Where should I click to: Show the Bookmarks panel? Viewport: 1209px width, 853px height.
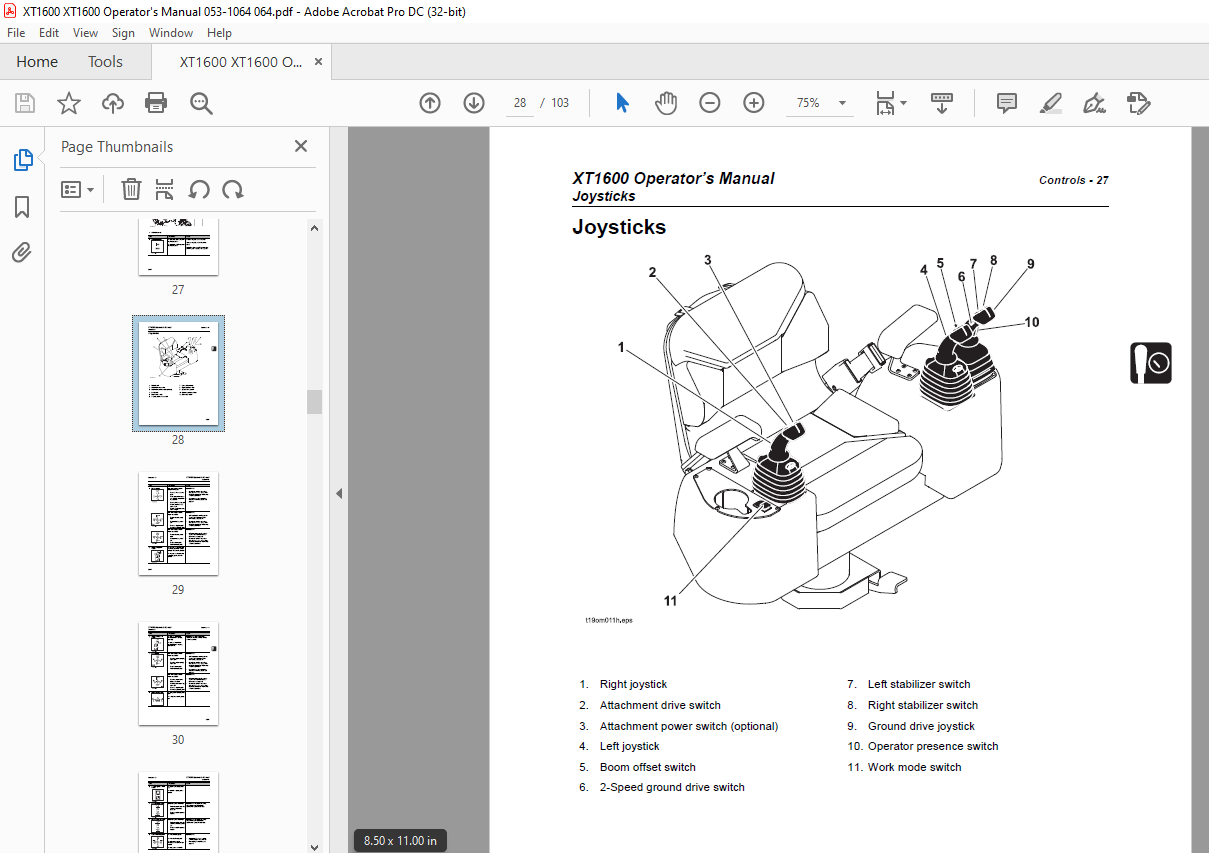(22, 207)
